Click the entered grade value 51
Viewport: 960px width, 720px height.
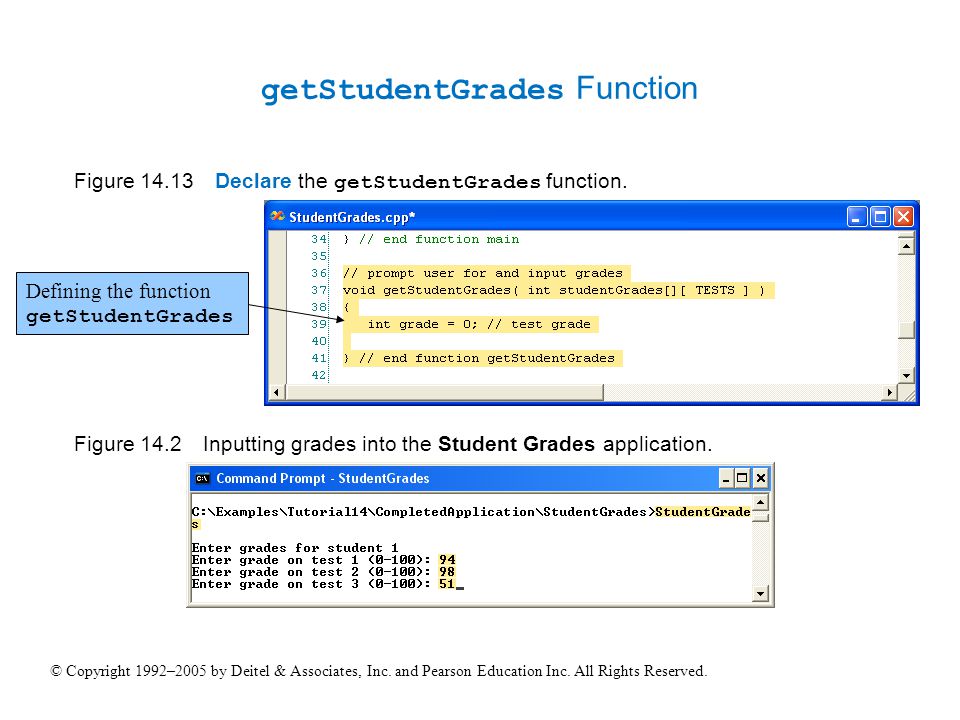(447, 583)
